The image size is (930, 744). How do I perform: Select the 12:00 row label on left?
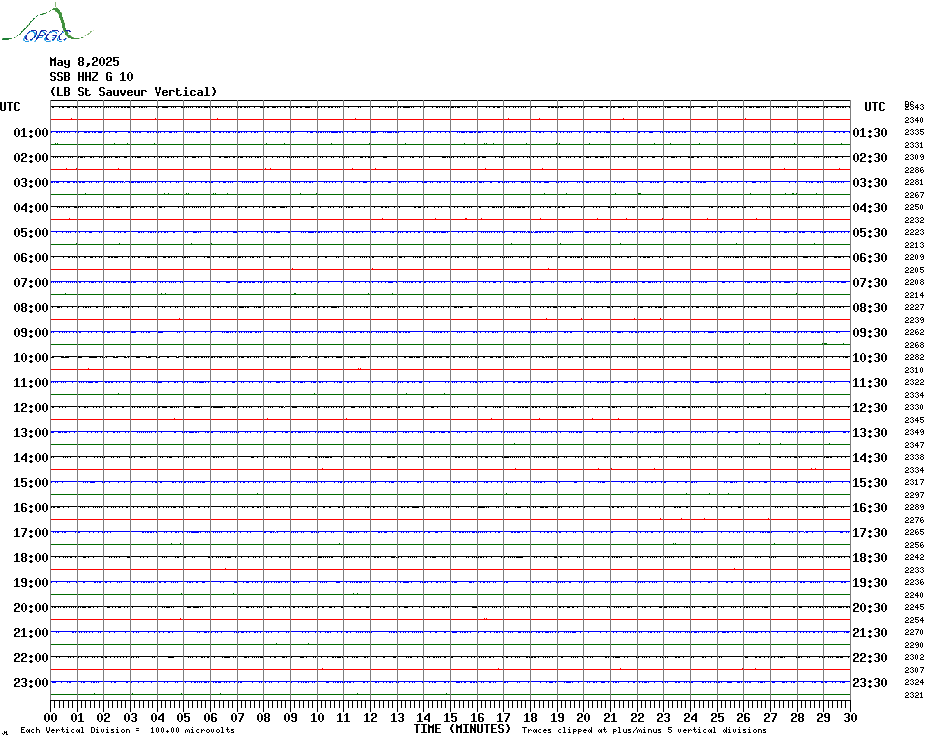coord(31,408)
